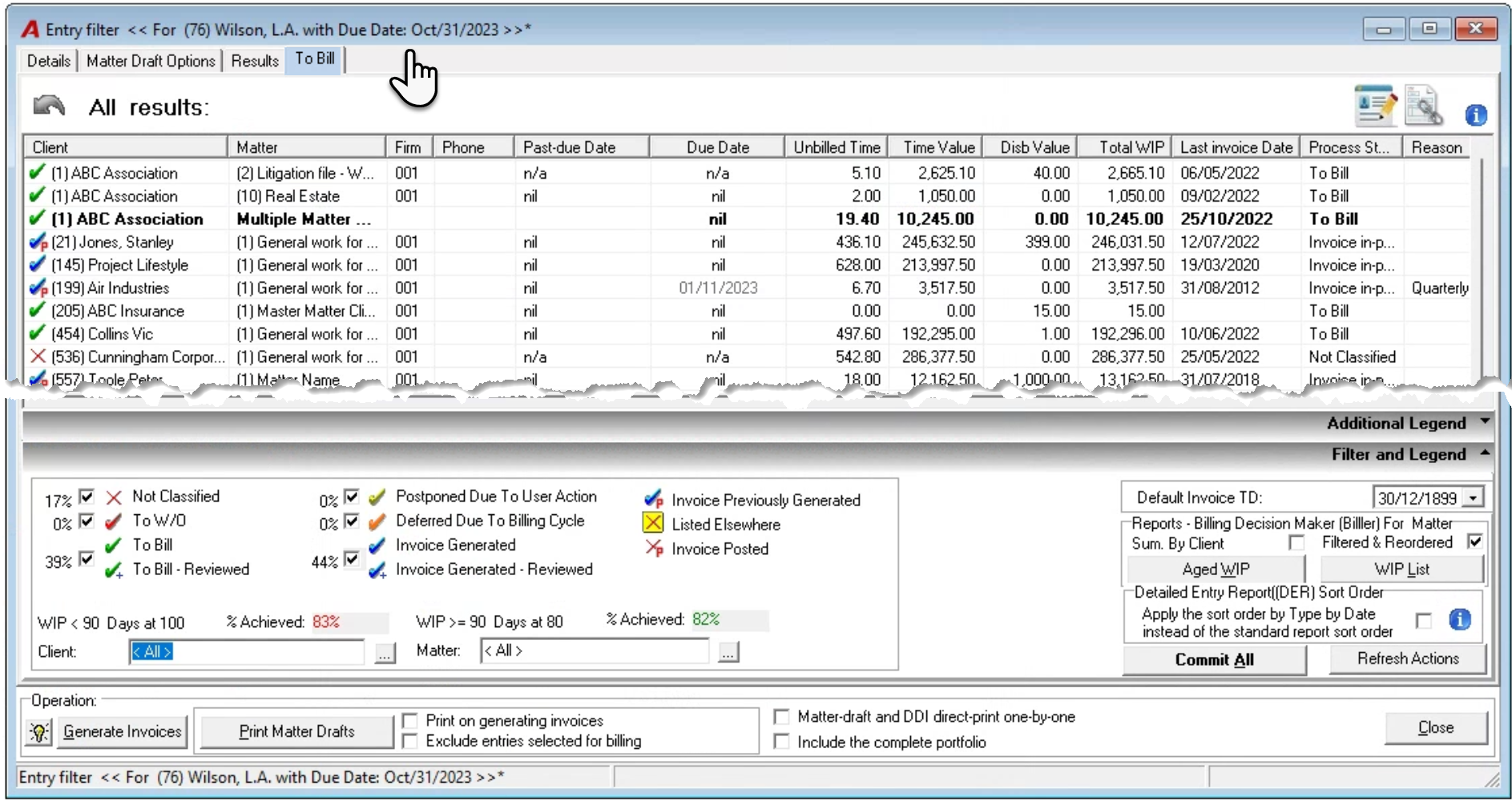Click the green check icon for Collins Vic row

click(x=37, y=332)
